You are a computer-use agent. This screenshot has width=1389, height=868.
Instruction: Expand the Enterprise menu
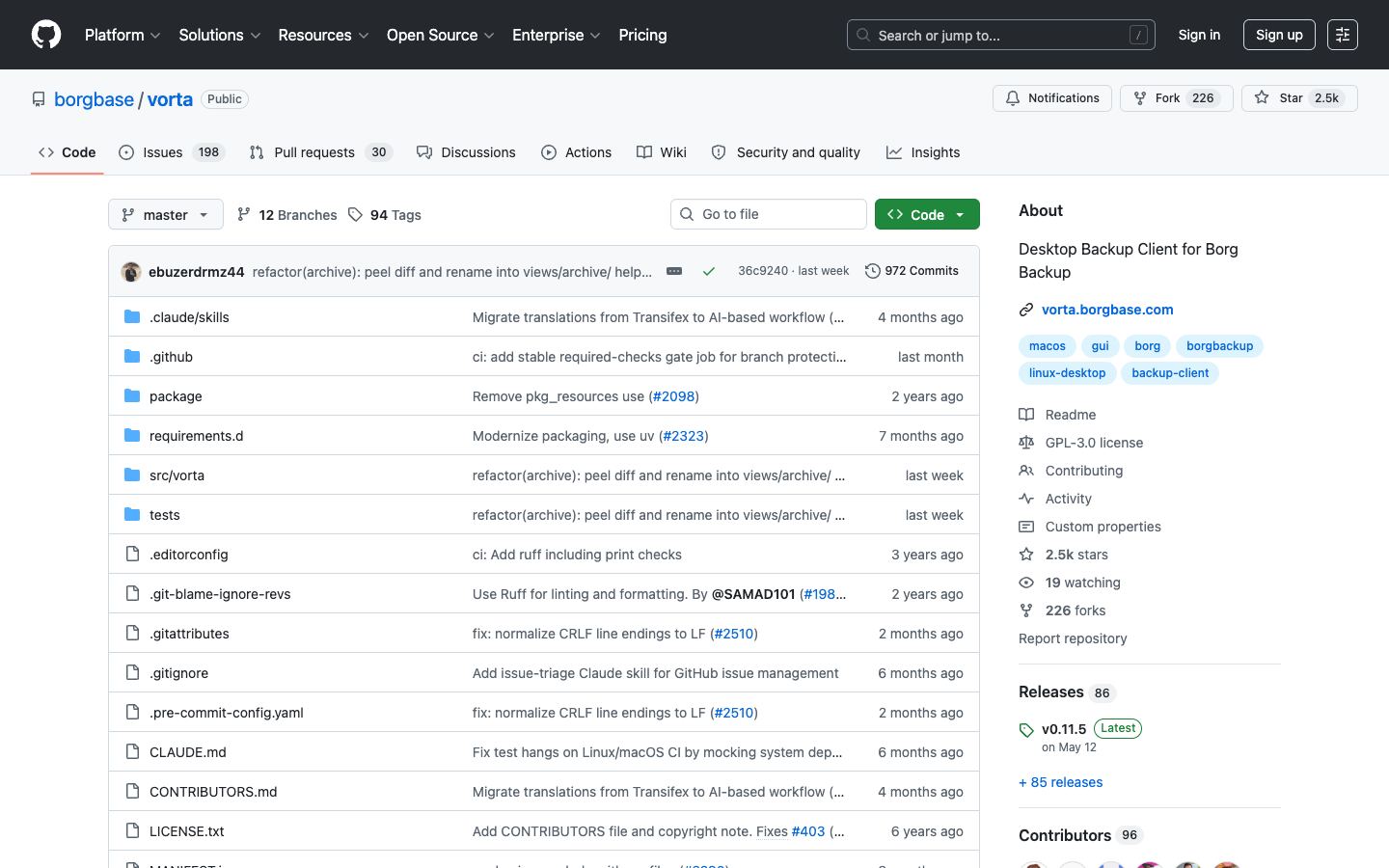(x=557, y=35)
